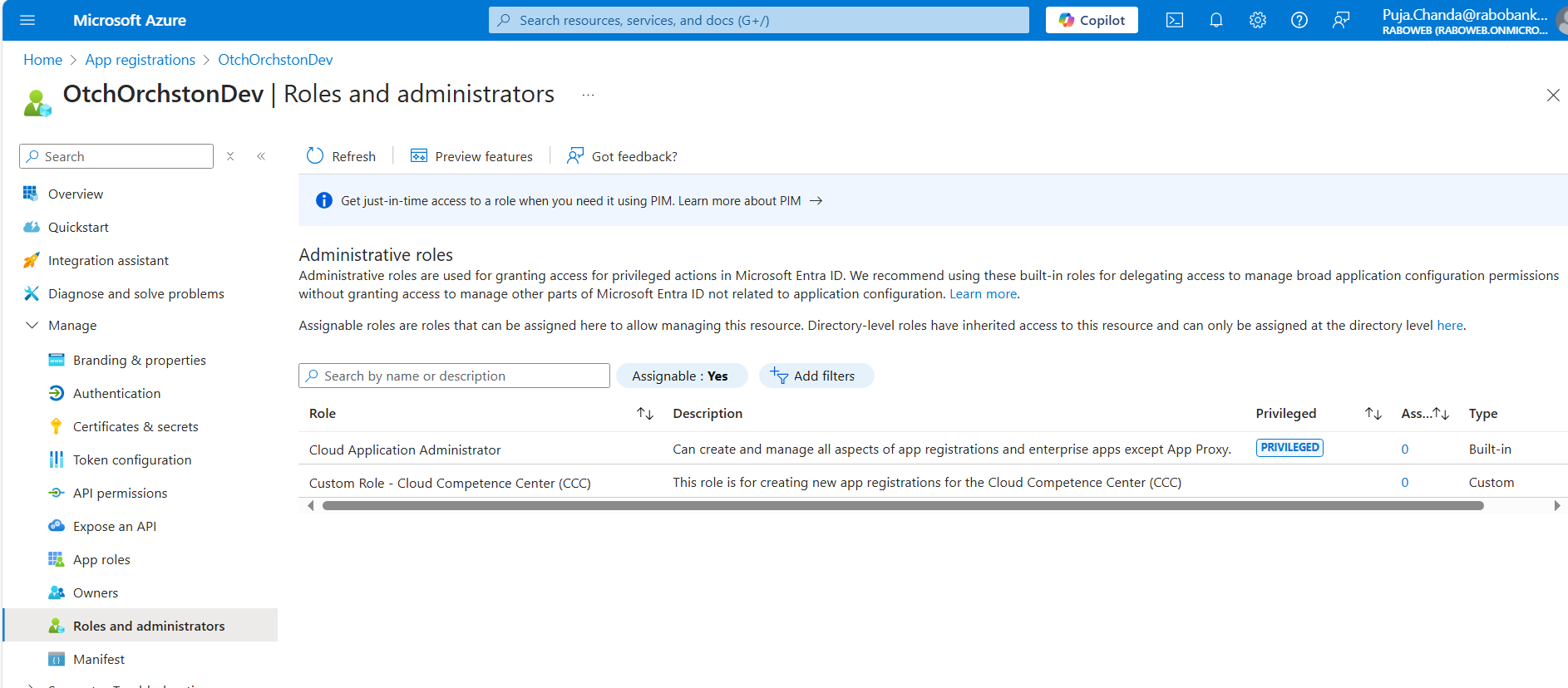Sort by the Assignments column arrows

[1442, 414]
